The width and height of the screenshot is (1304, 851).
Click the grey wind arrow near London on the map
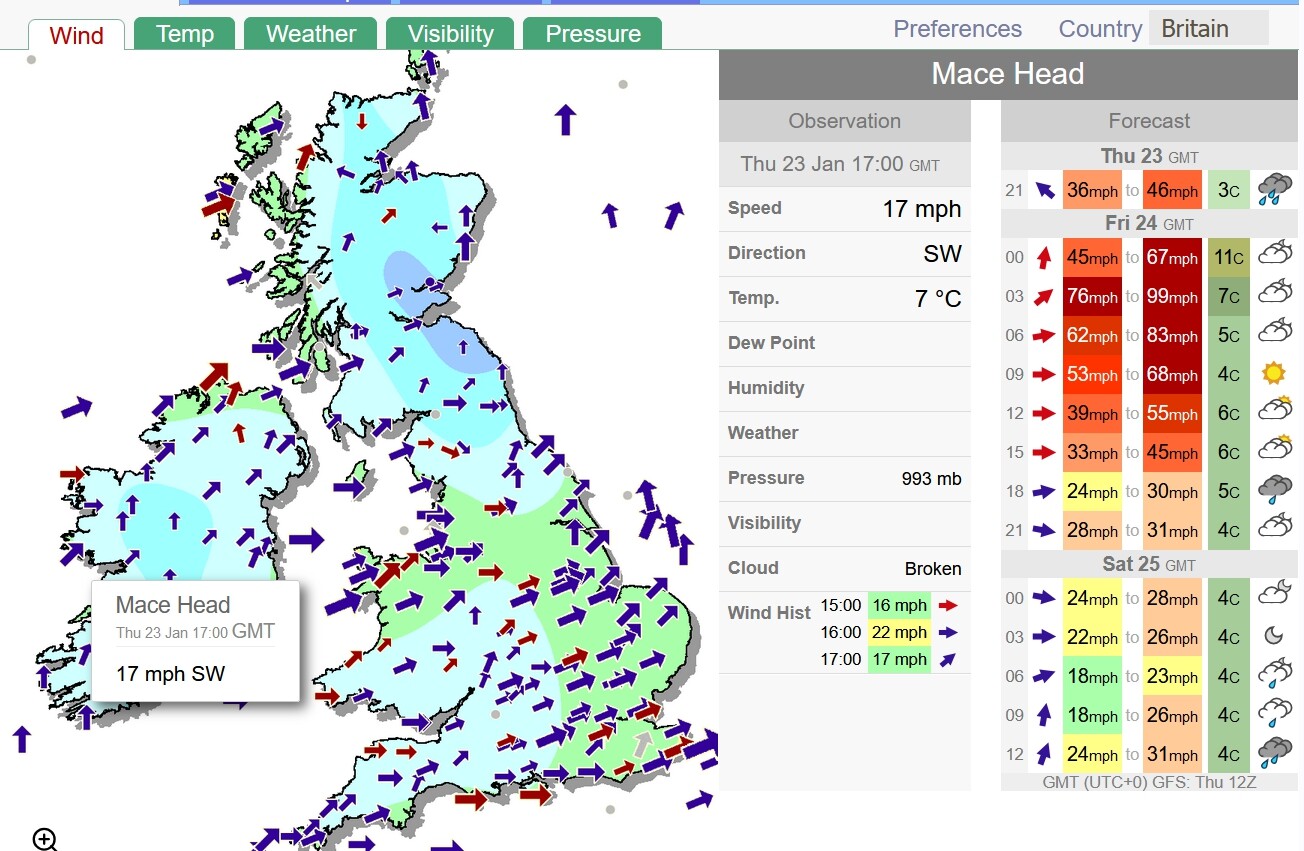point(641,745)
